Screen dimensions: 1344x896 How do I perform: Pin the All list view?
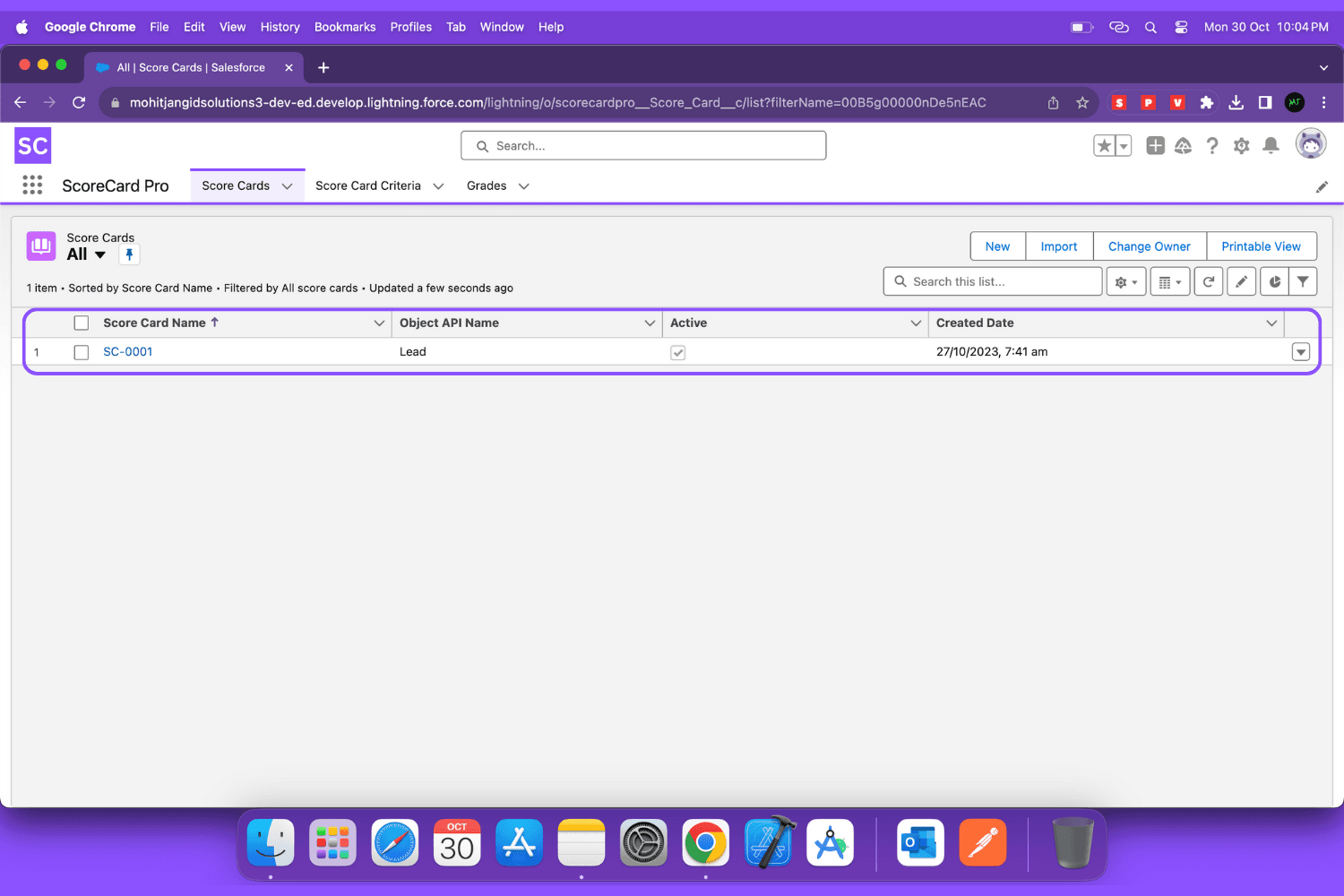pos(129,254)
